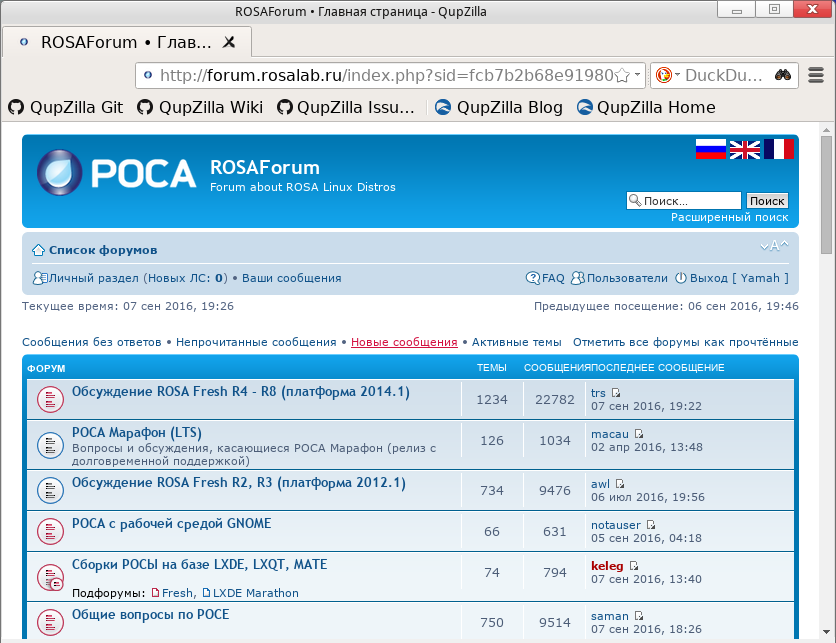
Task: Open the QupZilla main menu hamburger icon
Action: (816, 75)
